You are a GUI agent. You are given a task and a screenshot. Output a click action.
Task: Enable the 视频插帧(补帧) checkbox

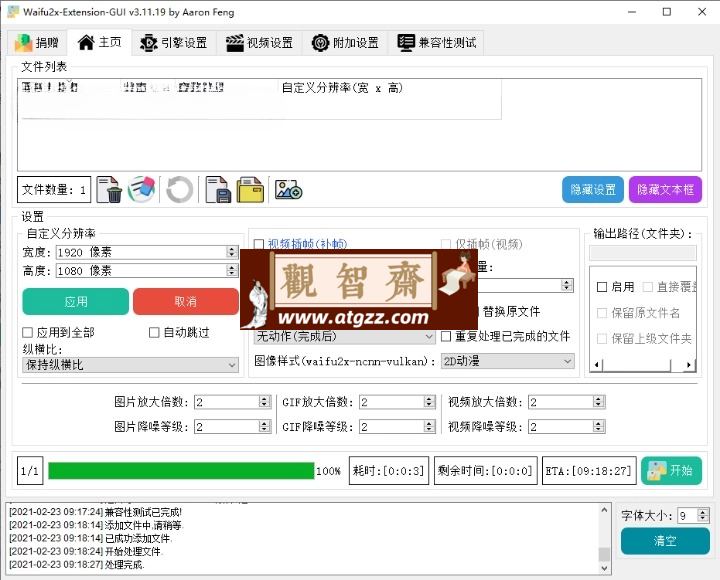259,244
